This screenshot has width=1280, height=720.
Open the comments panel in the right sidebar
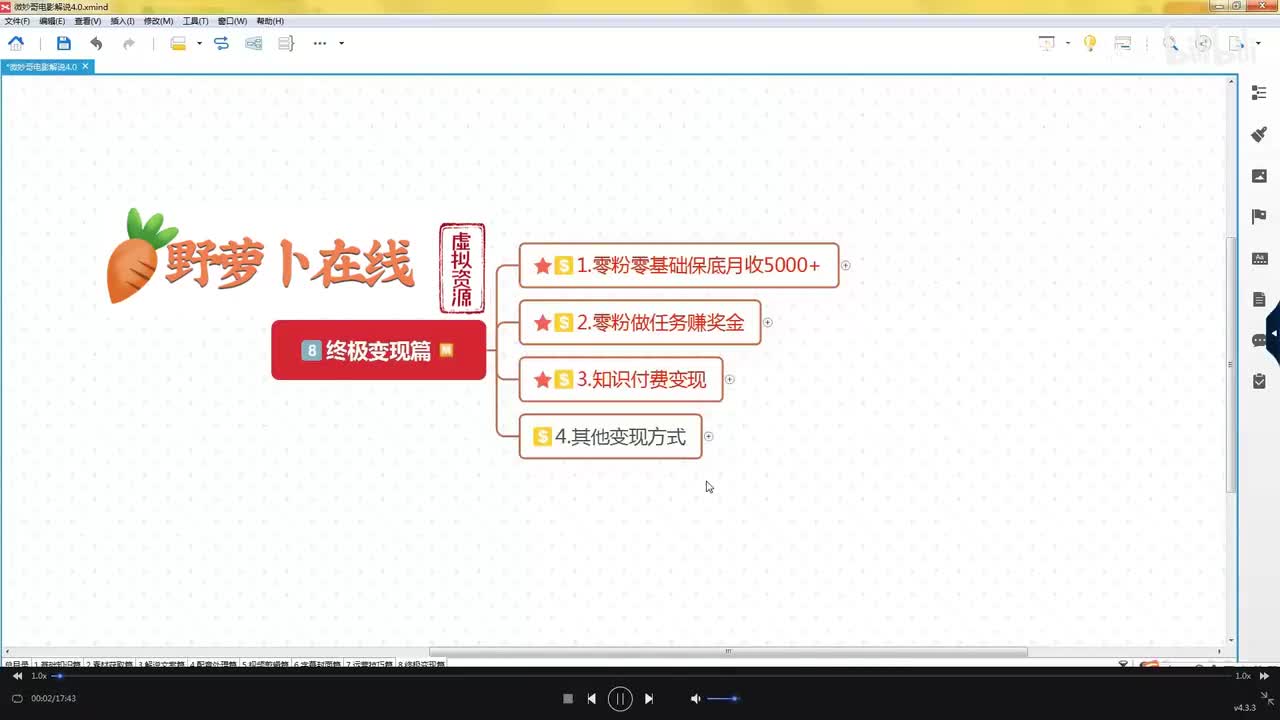1259,340
